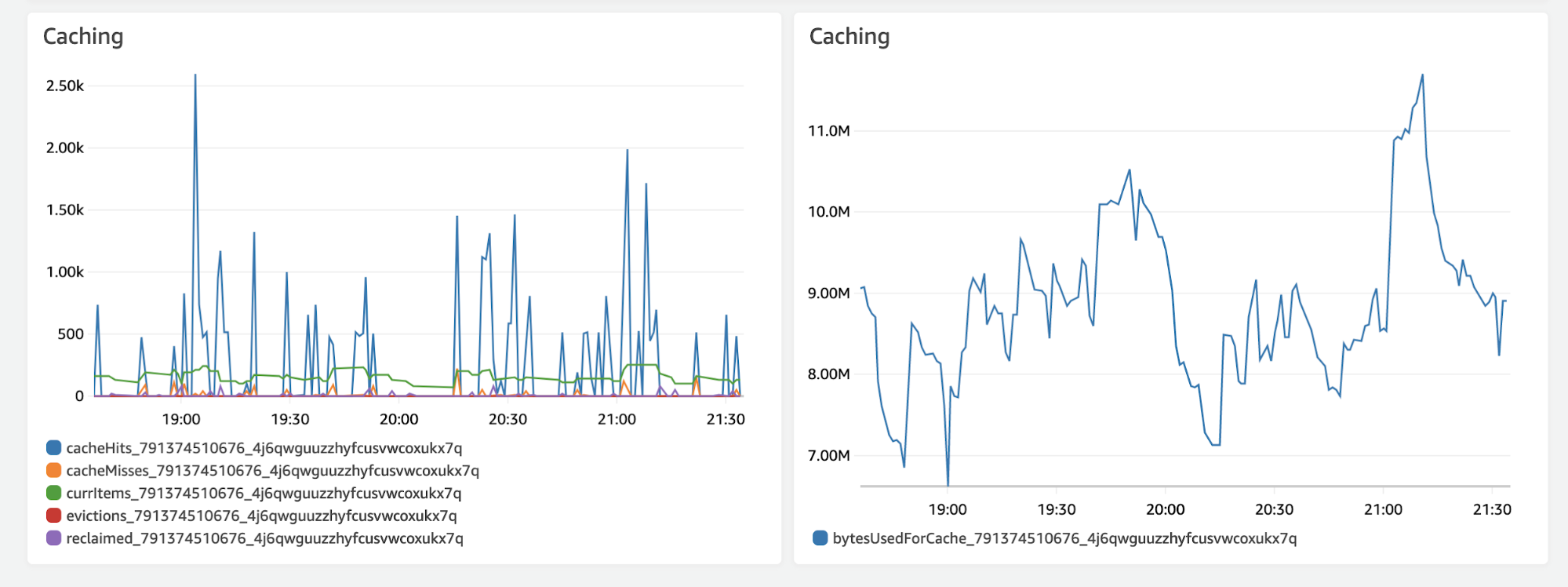
Task: Click the left Caching chart title
Action: (x=83, y=37)
